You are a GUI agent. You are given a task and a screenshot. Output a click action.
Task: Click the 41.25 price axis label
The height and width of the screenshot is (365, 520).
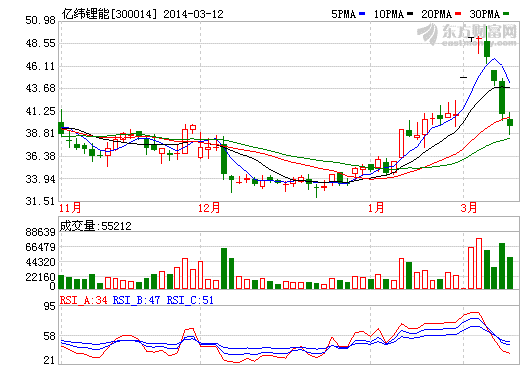click(40, 111)
